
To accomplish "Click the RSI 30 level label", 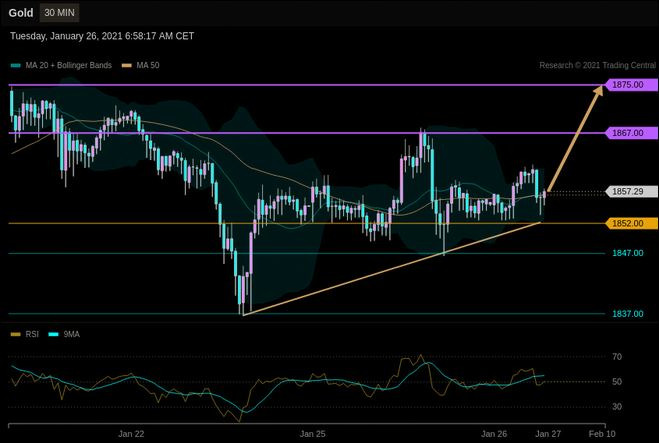I will pyautogui.click(x=617, y=406).
